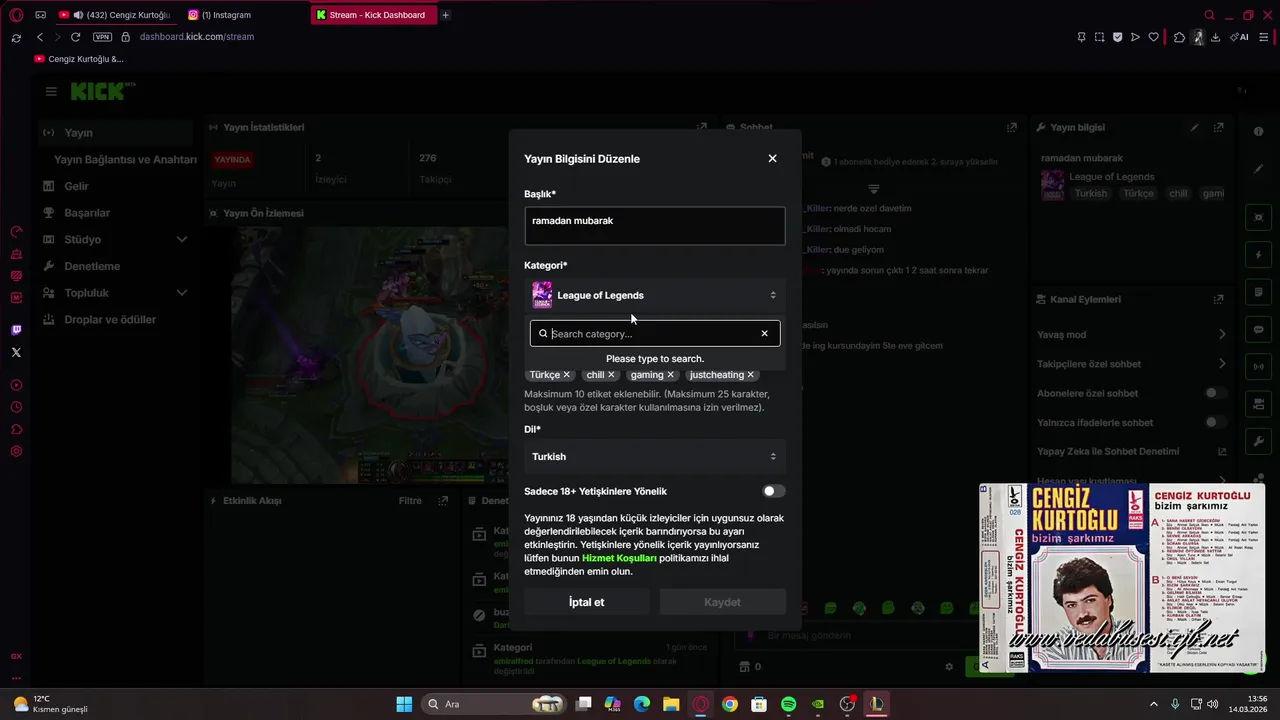Image resolution: width=1280 pixels, height=720 pixels.
Task: Pop out the Yayın bilgisi panel
Action: pos(1218,128)
